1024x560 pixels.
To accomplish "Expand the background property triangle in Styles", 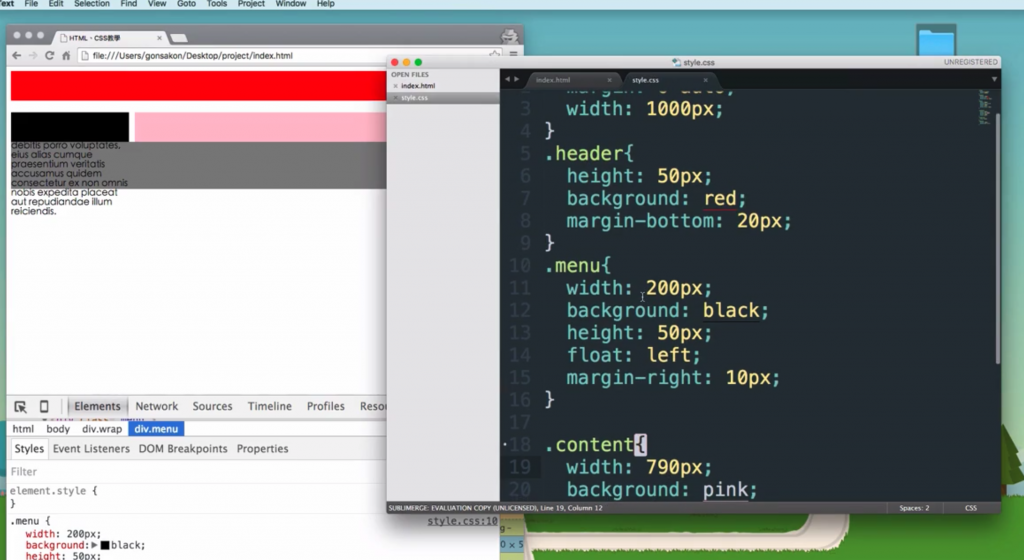I will click(x=94, y=544).
